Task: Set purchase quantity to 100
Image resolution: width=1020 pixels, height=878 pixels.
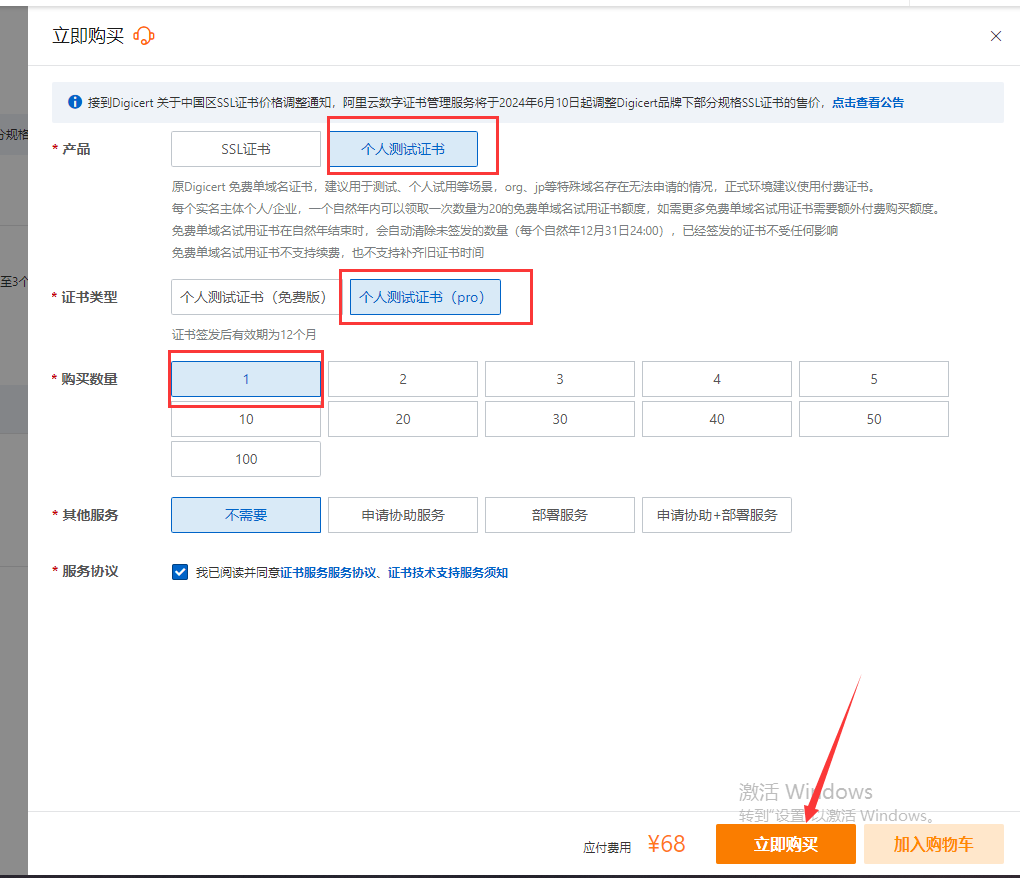Action: pos(246,459)
